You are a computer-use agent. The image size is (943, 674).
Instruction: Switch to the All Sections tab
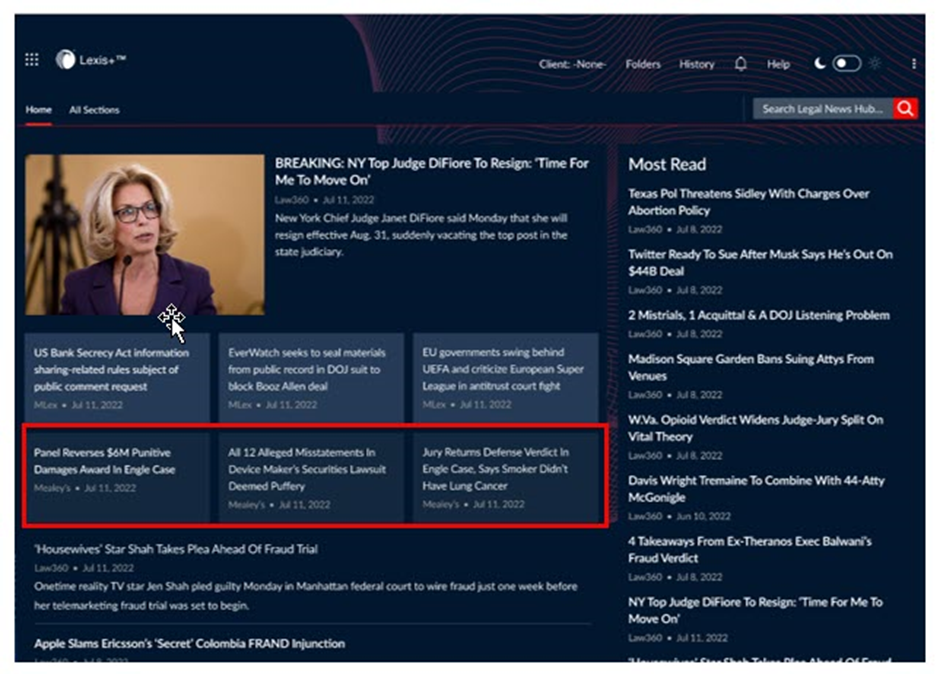click(94, 110)
